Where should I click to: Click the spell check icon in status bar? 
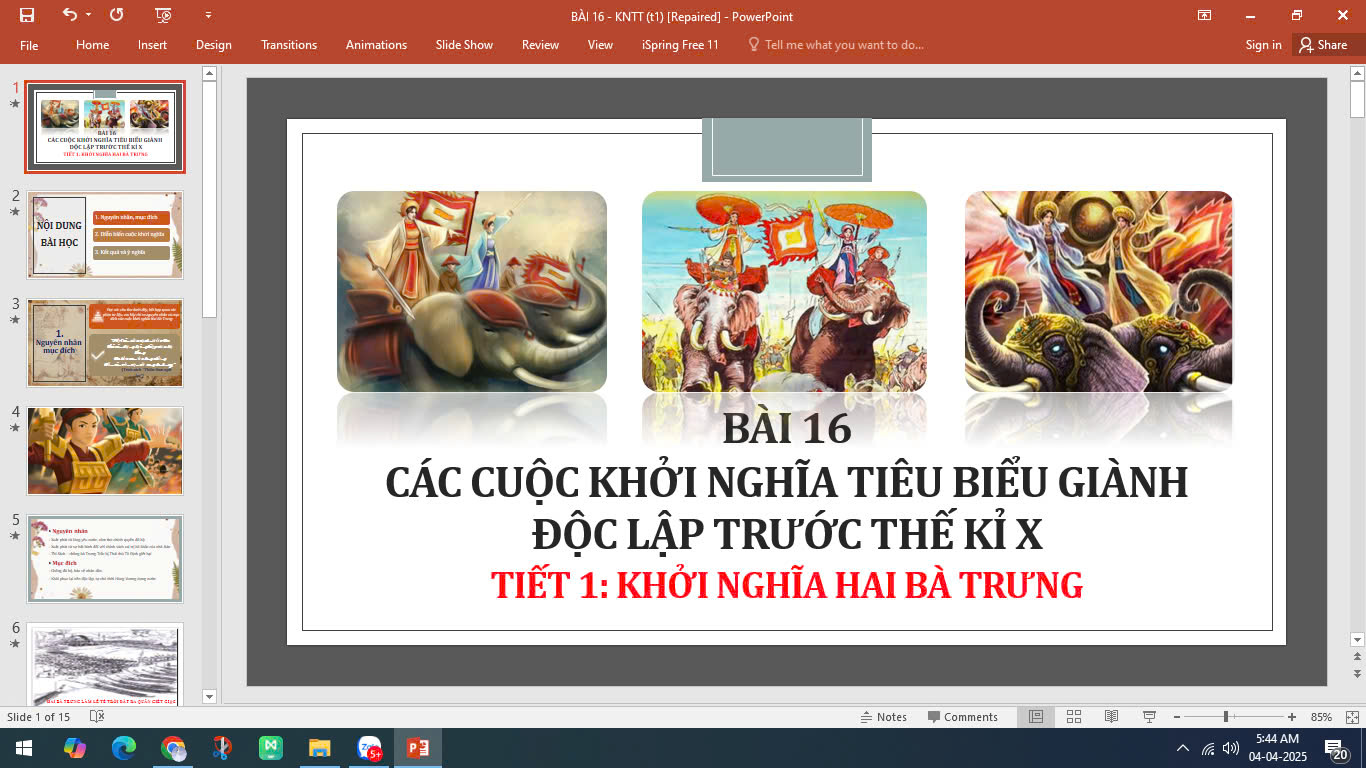click(x=97, y=717)
